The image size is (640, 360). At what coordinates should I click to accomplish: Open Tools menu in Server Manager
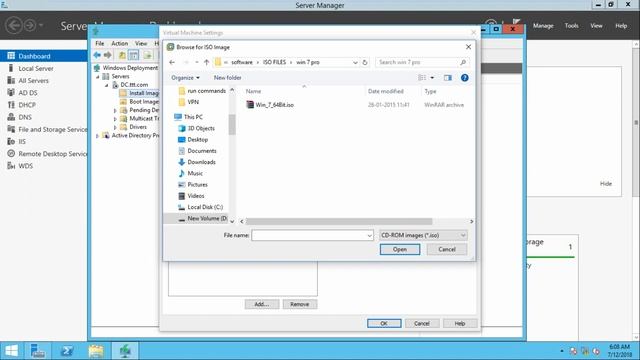pos(571,26)
